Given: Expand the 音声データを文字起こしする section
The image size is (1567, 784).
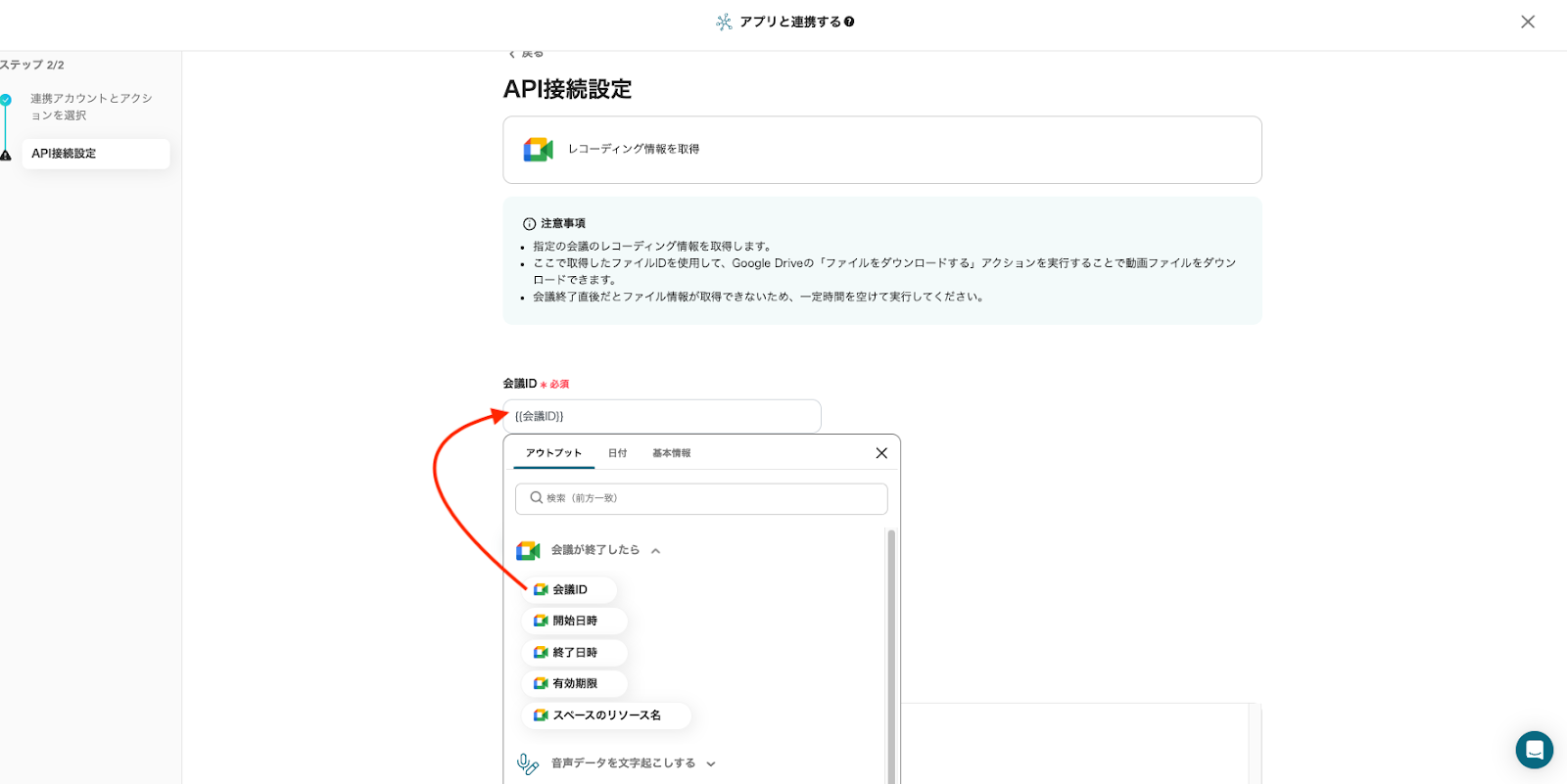Looking at the screenshot, I should (711, 763).
